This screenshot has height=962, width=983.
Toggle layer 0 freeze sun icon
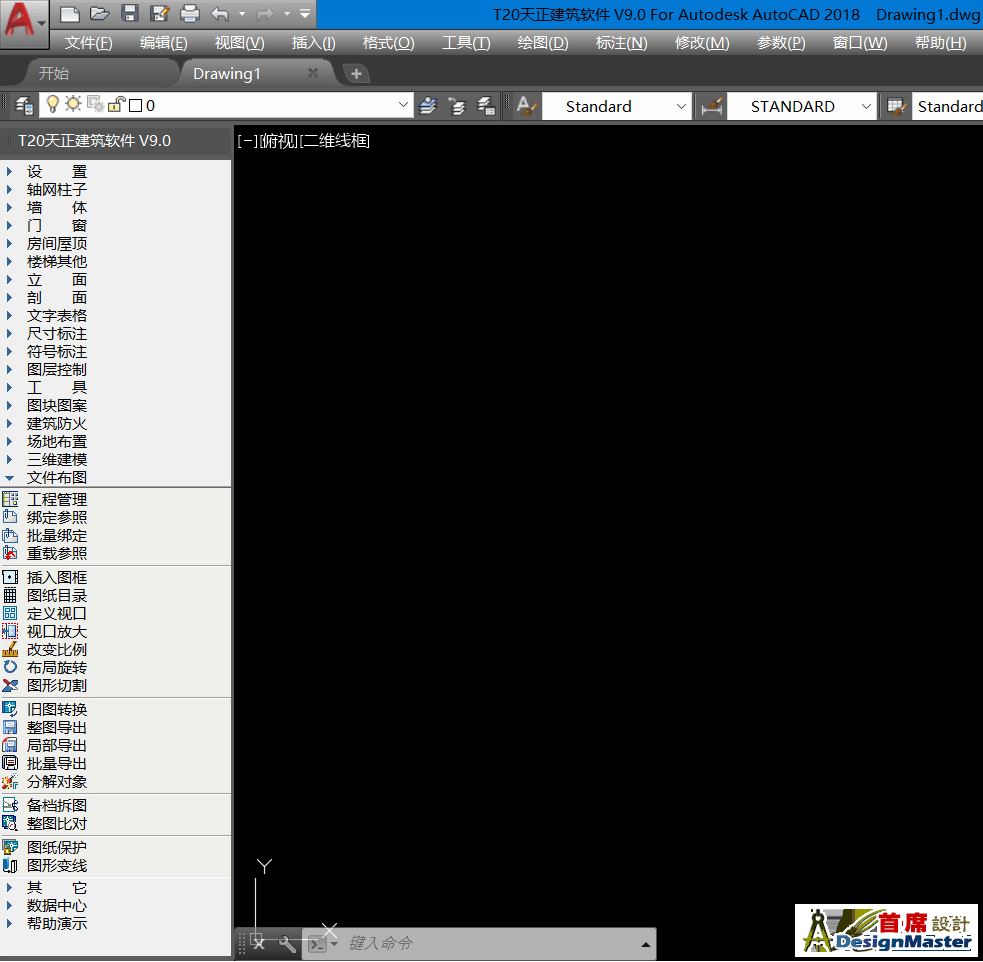click(73, 104)
